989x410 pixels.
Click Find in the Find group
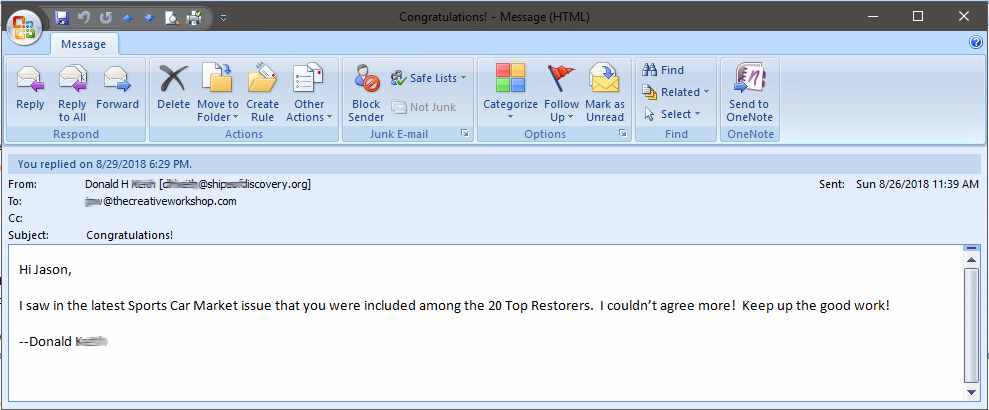click(664, 70)
